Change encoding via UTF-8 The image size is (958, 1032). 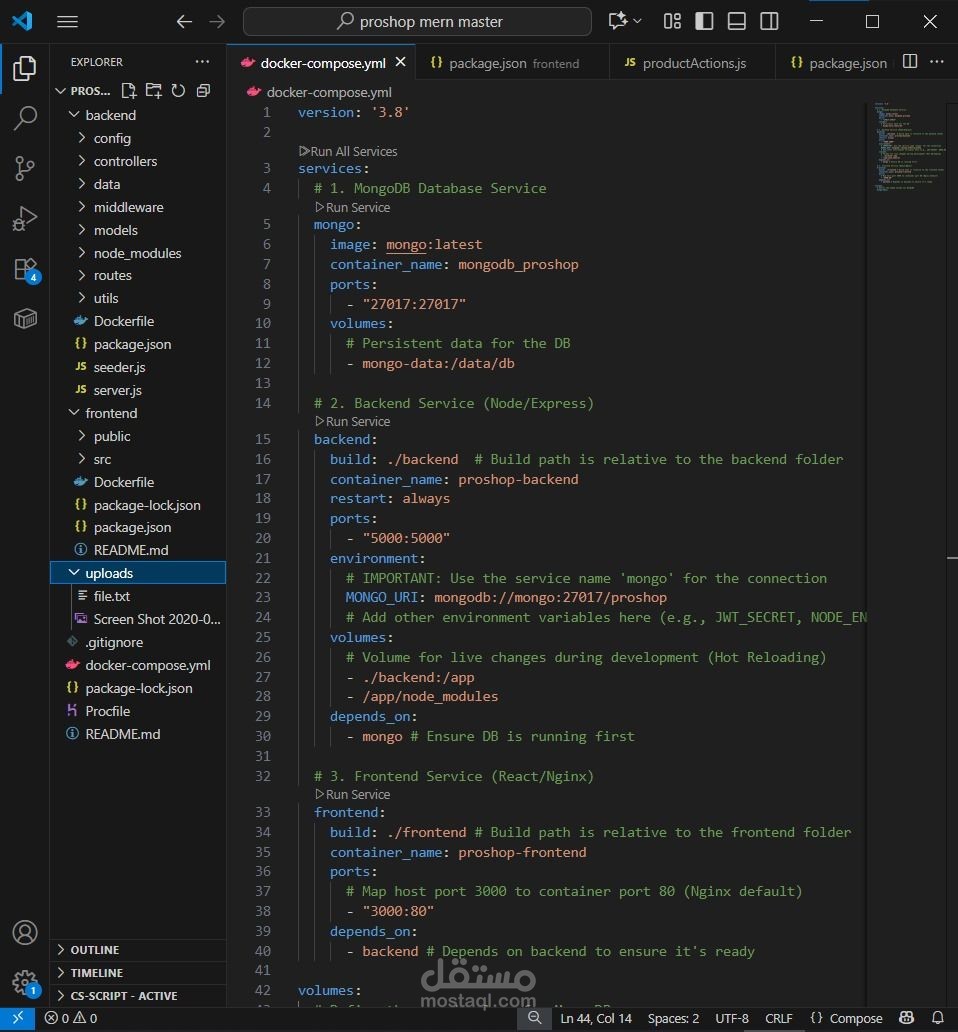click(x=732, y=1018)
